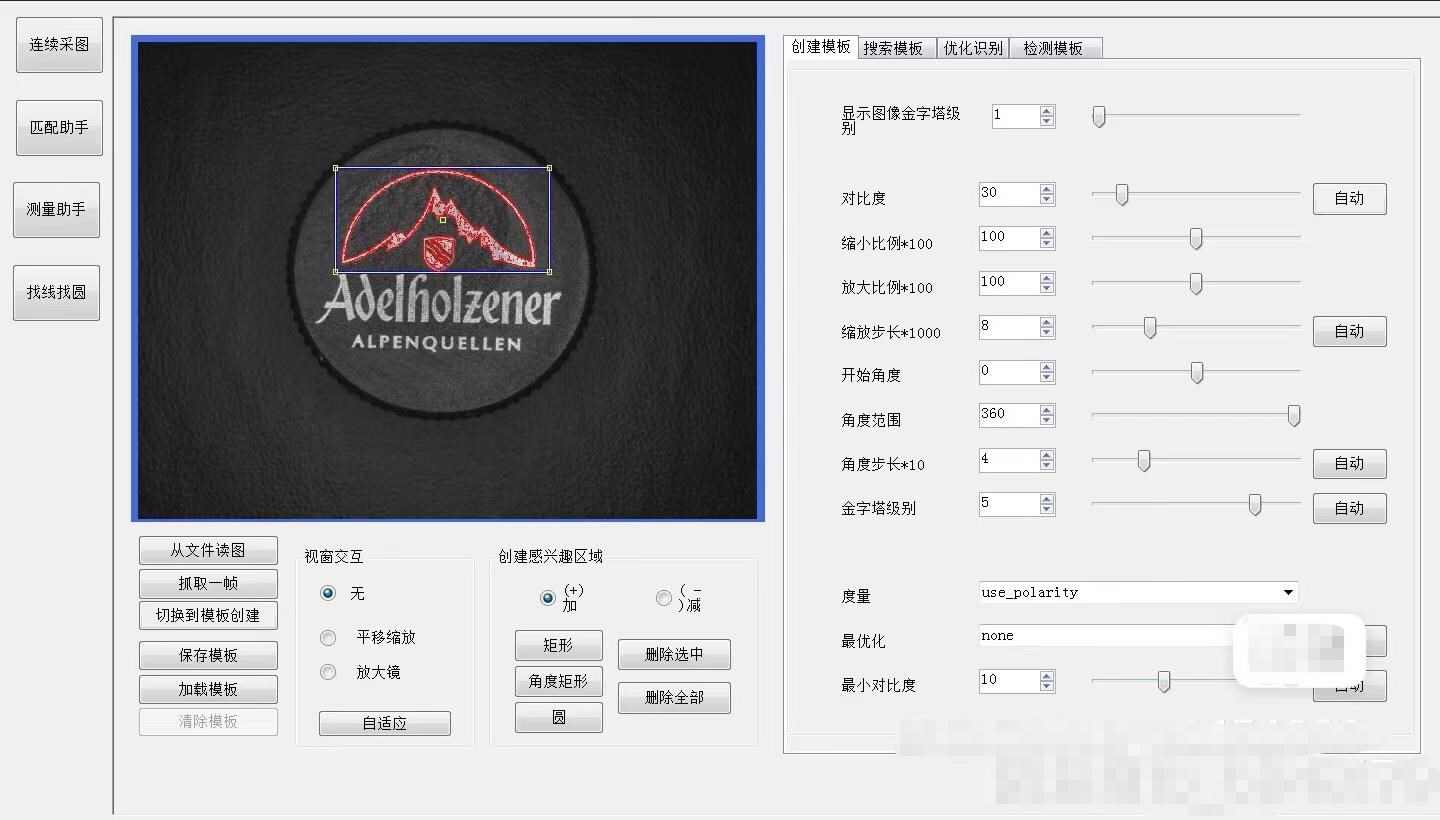Click 自动 button for 金字塔级别
The height and width of the screenshot is (820, 1440).
(x=1349, y=508)
